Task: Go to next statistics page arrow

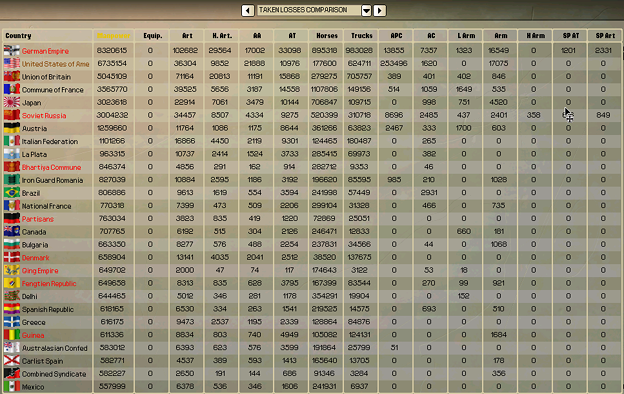Action: [x=380, y=10]
